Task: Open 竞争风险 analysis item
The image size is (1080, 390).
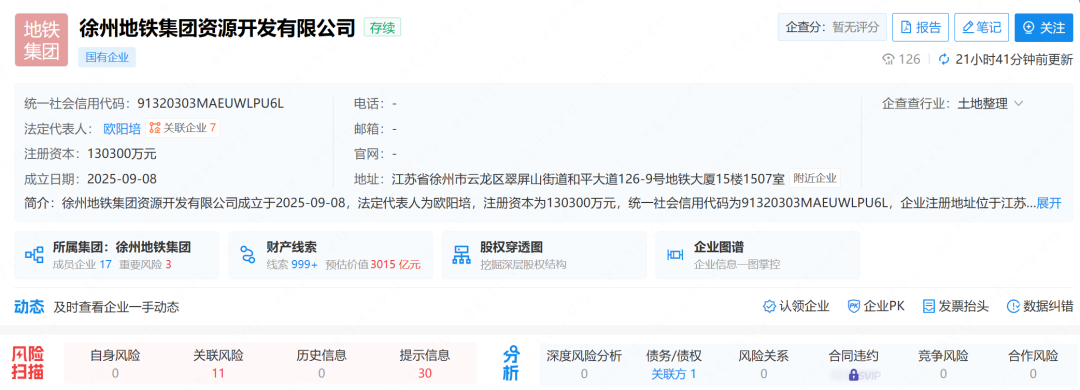Action: 943,364
